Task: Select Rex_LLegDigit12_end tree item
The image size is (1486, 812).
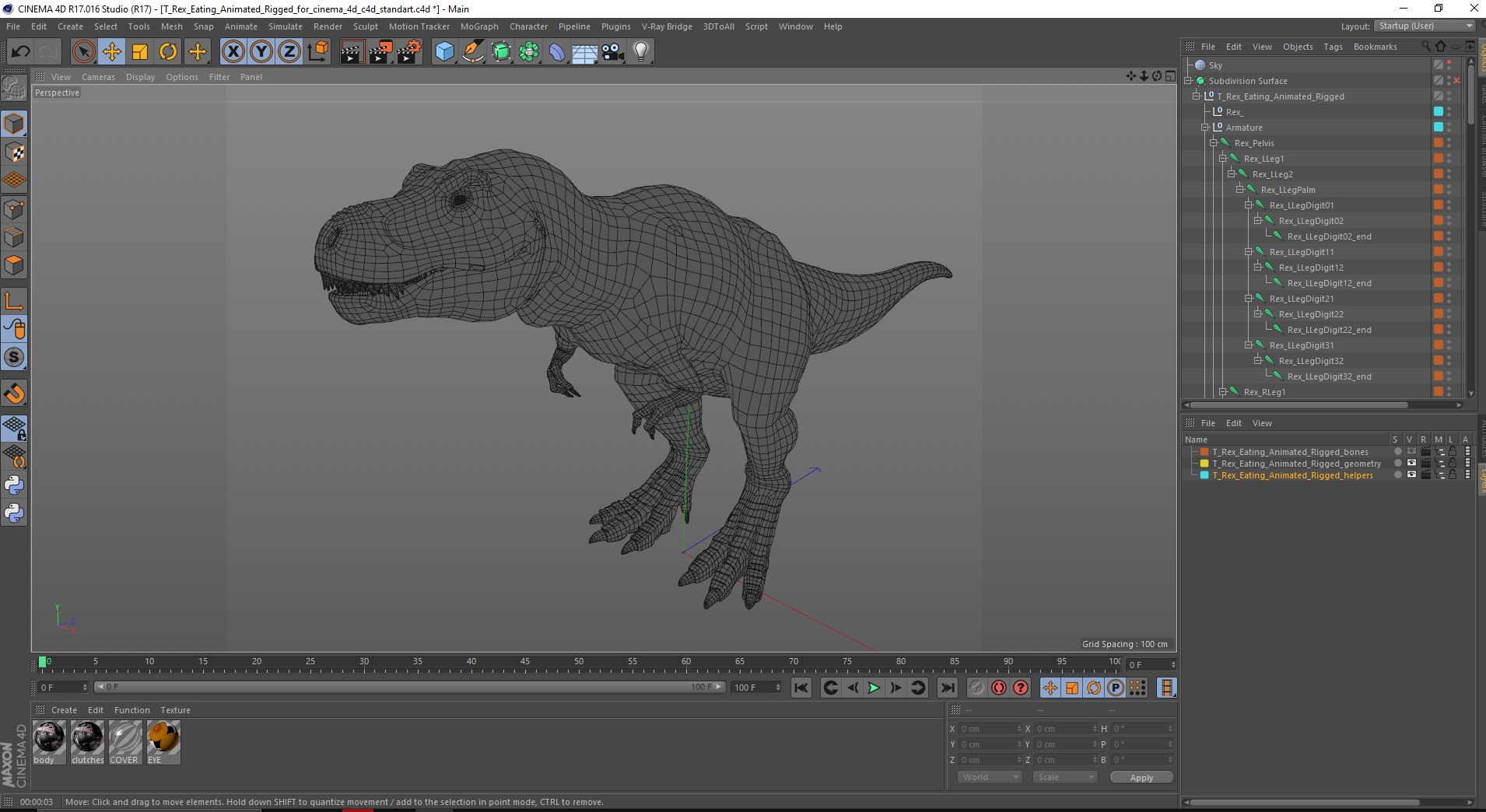Action: tap(1329, 283)
